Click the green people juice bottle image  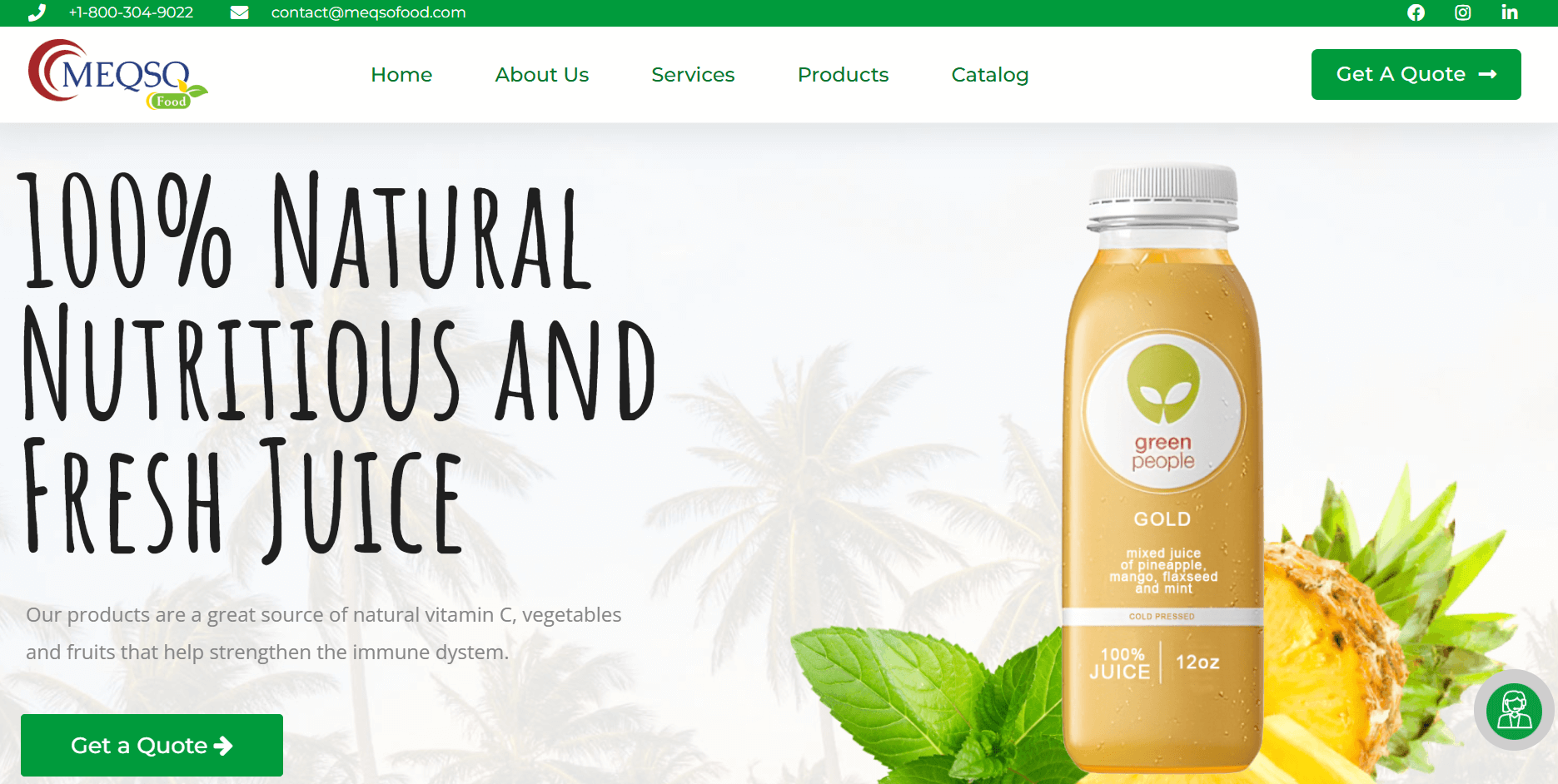[x=1162, y=466]
